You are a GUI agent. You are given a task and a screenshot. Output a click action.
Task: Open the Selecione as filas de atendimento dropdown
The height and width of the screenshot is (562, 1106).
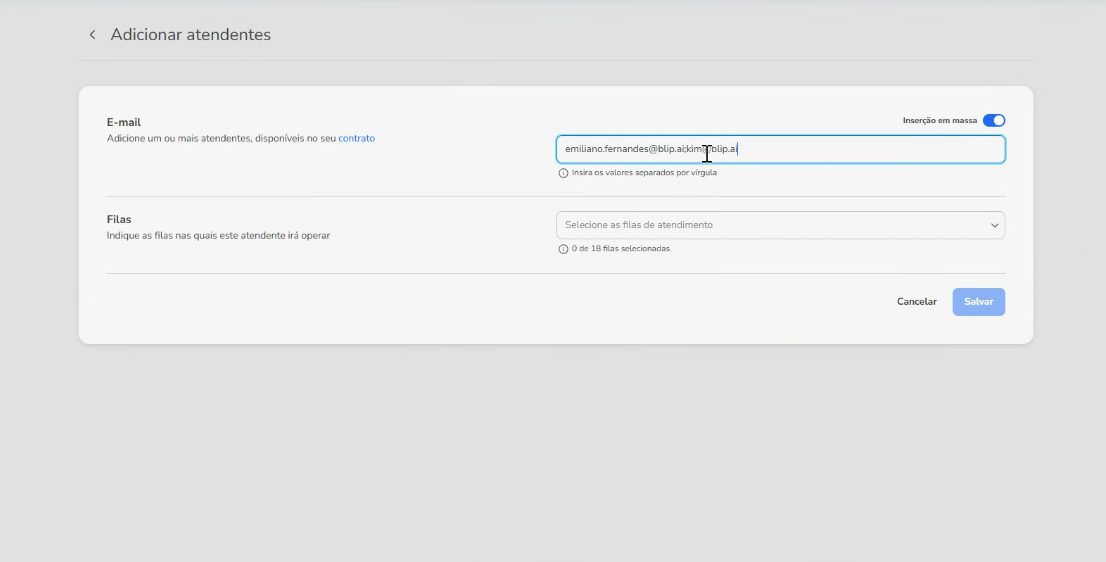click(x=770, y=225)
